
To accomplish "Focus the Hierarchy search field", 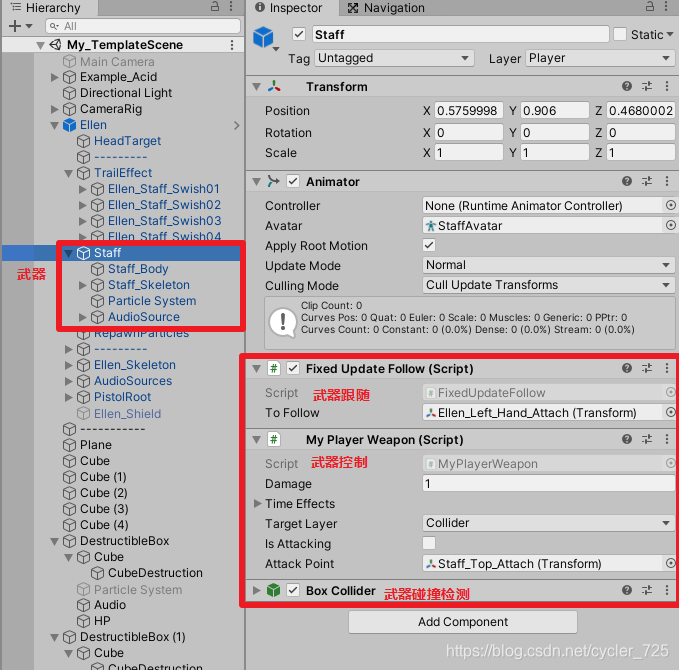I will (x=143, y=26).
